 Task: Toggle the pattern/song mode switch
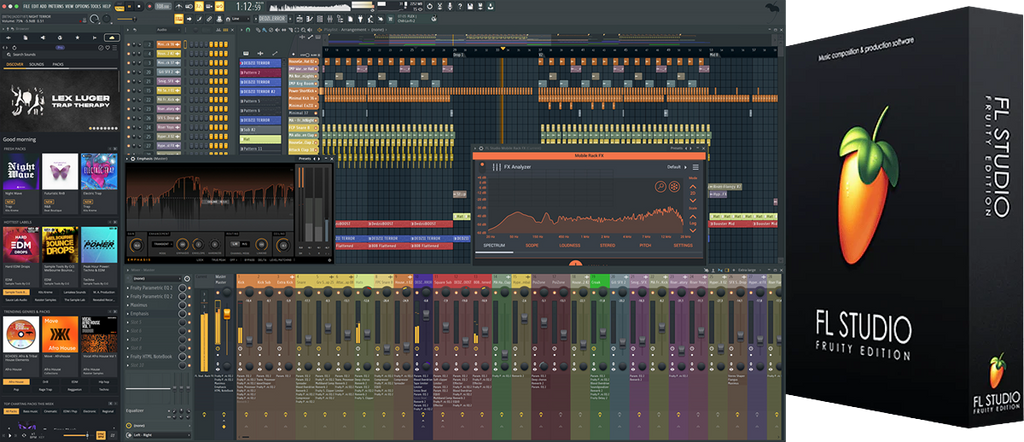click(120, 7)
